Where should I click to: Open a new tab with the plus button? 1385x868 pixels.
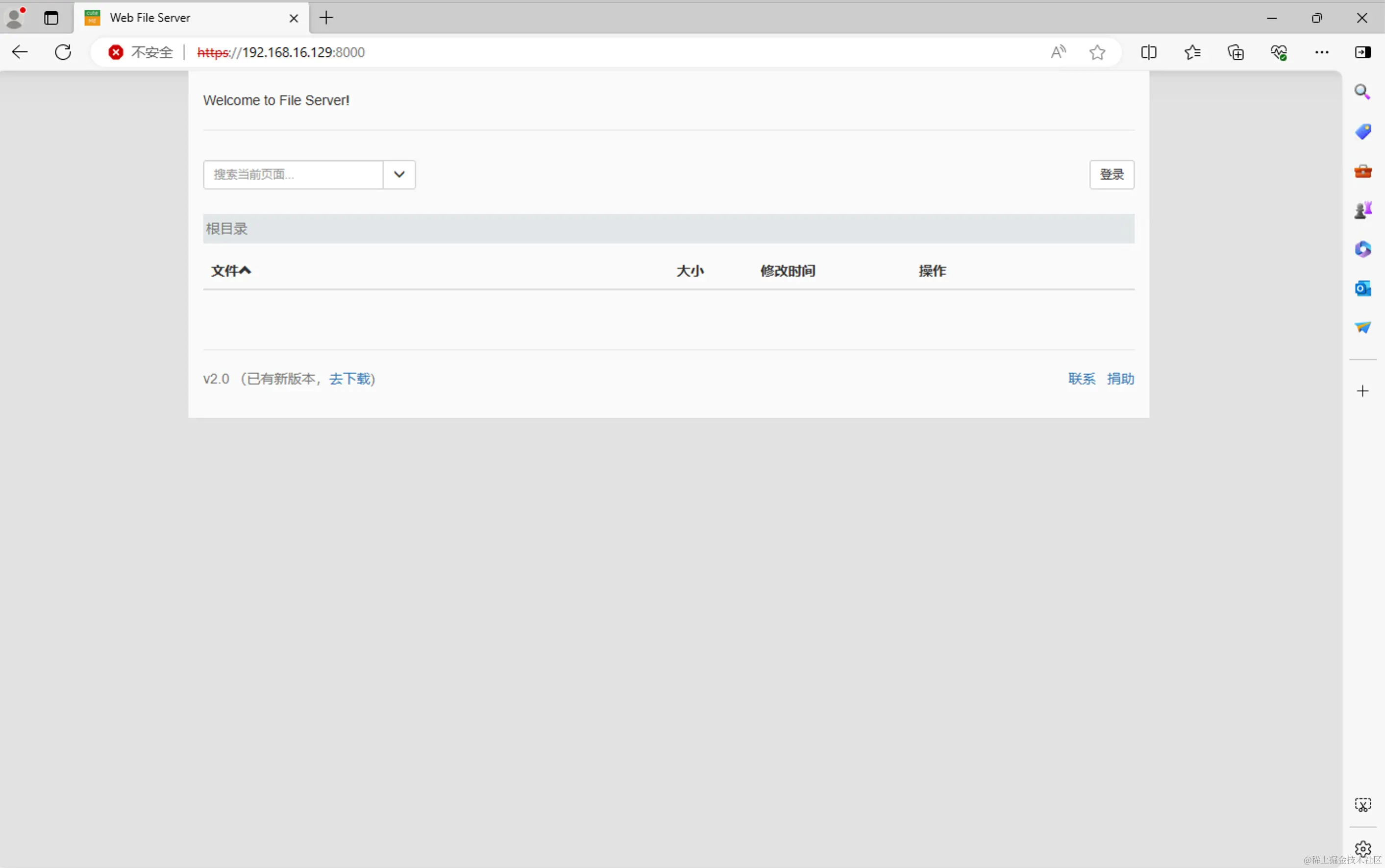click(x=326, y=18)
